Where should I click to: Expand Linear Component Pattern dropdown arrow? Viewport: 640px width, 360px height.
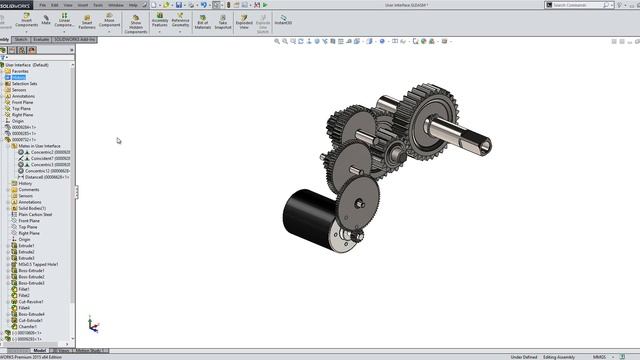point(64,31)
